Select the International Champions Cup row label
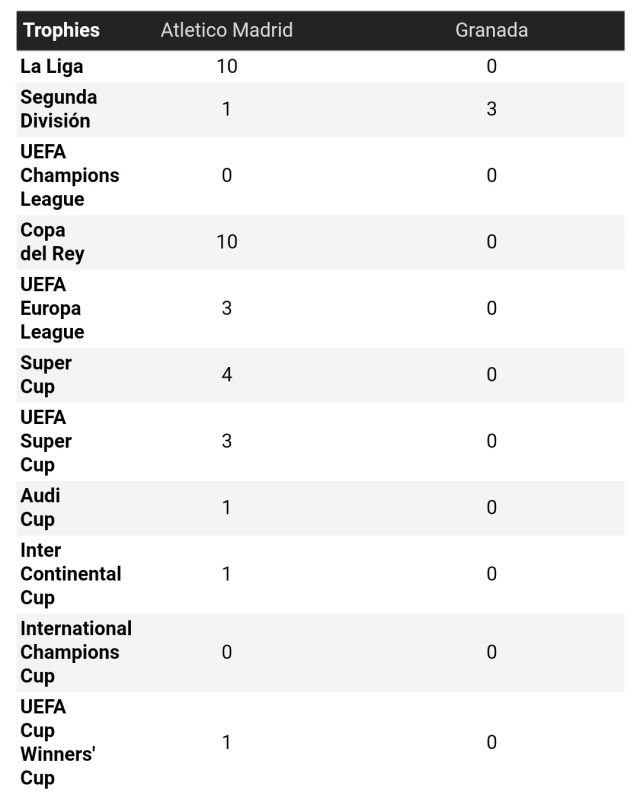This screenshot has height=800, width=640. [x=76, y=652]
